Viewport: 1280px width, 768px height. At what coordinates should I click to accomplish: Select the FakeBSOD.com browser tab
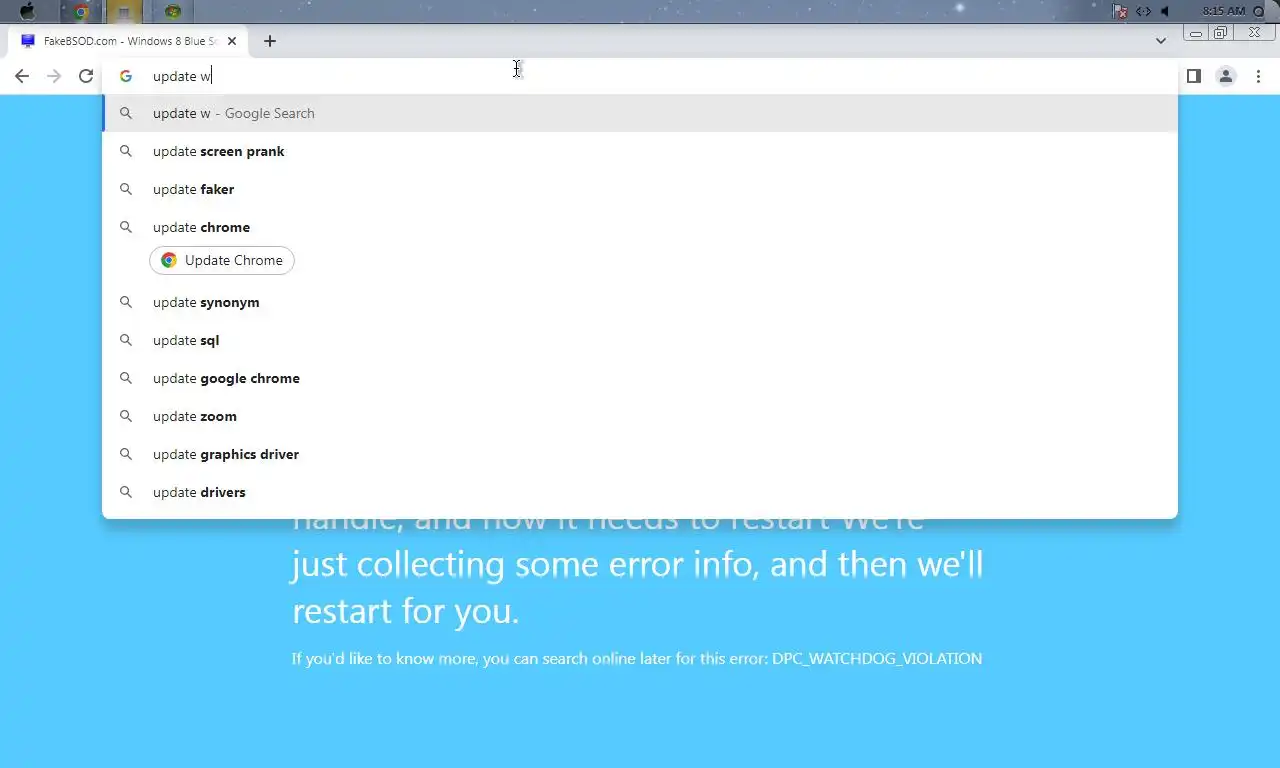click(x=126, y=41)
